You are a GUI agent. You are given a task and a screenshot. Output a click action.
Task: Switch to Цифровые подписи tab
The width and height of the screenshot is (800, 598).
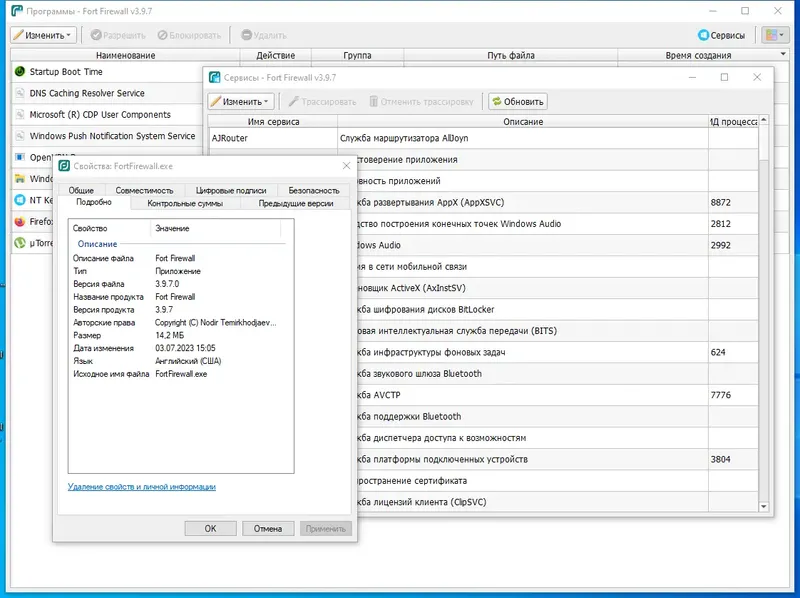point(231,190)
